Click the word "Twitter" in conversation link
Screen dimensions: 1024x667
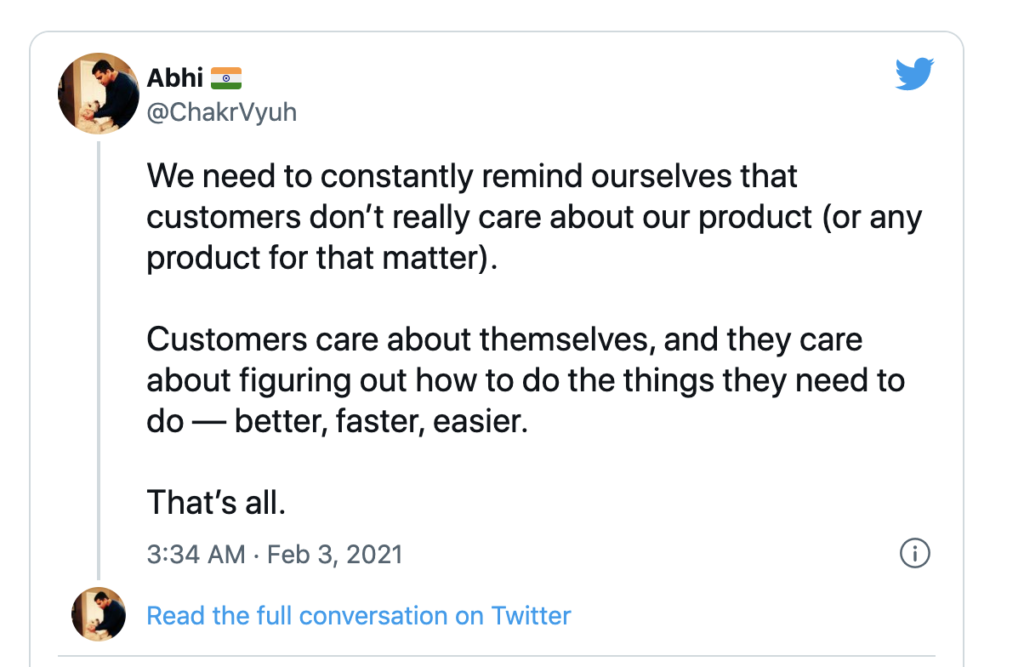(529, 615)
